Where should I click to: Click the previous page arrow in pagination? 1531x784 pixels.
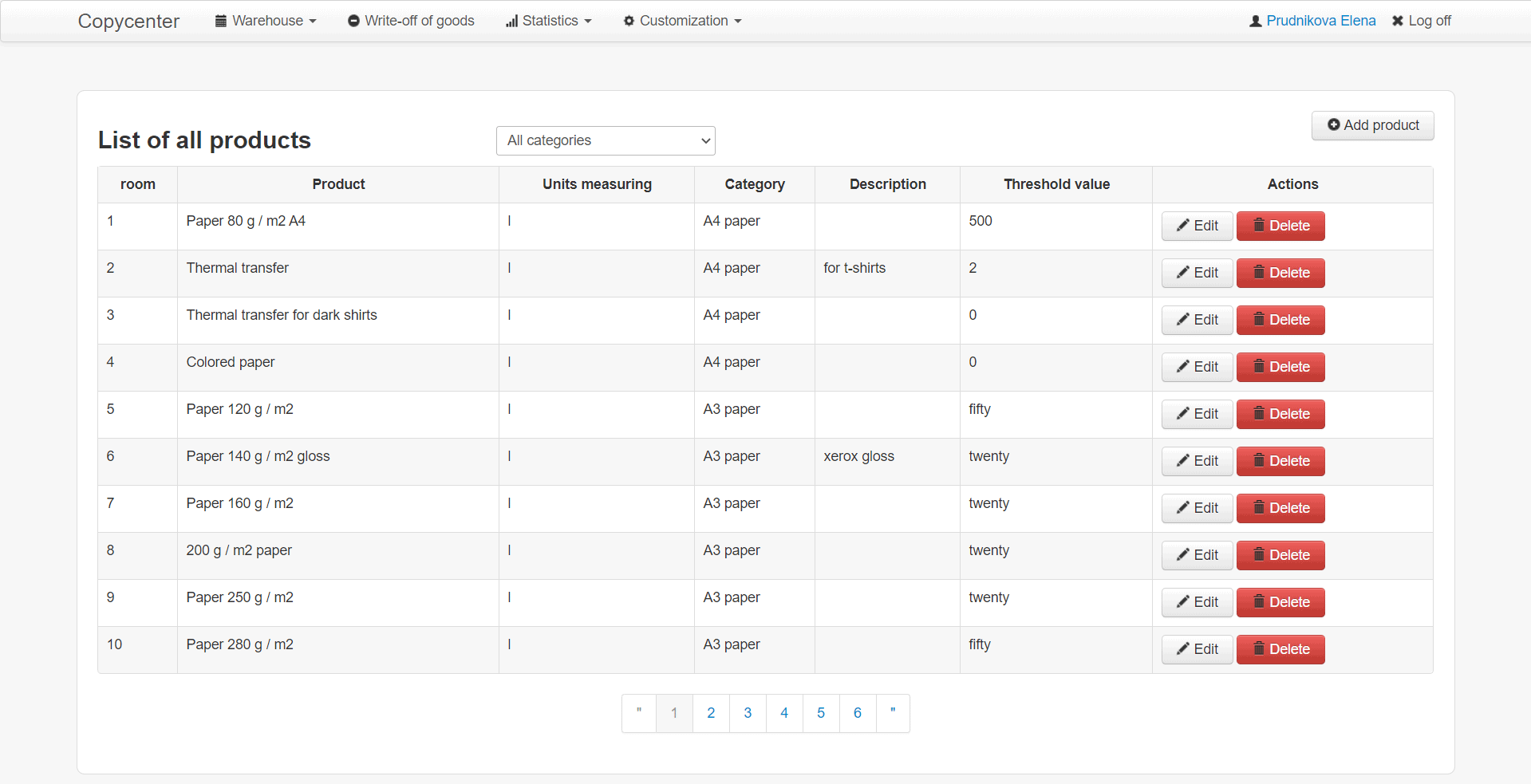coord(639,713)
